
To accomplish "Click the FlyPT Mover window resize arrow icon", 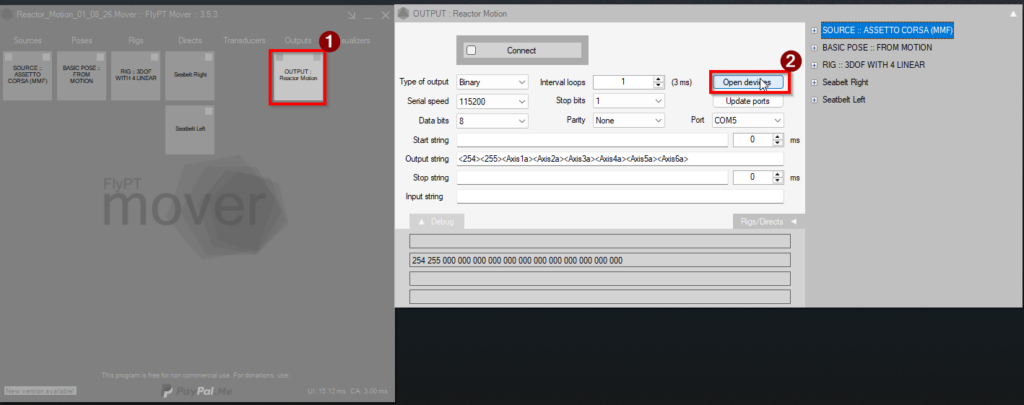I will 351,15.
